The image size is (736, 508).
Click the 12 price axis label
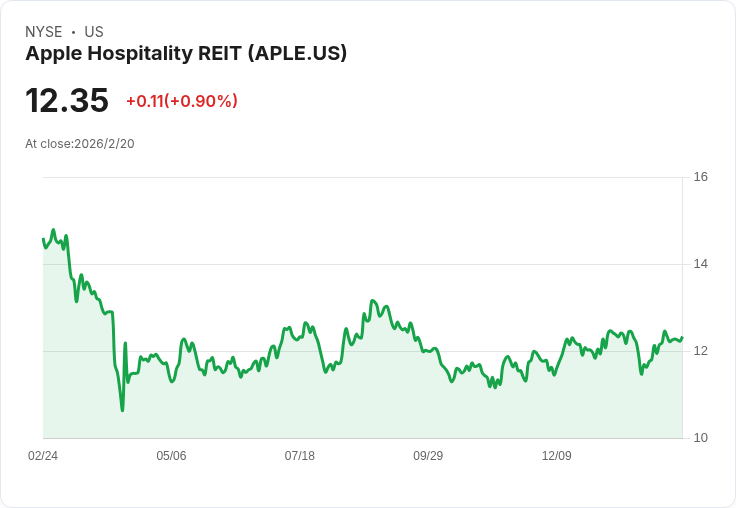(700, 351)
